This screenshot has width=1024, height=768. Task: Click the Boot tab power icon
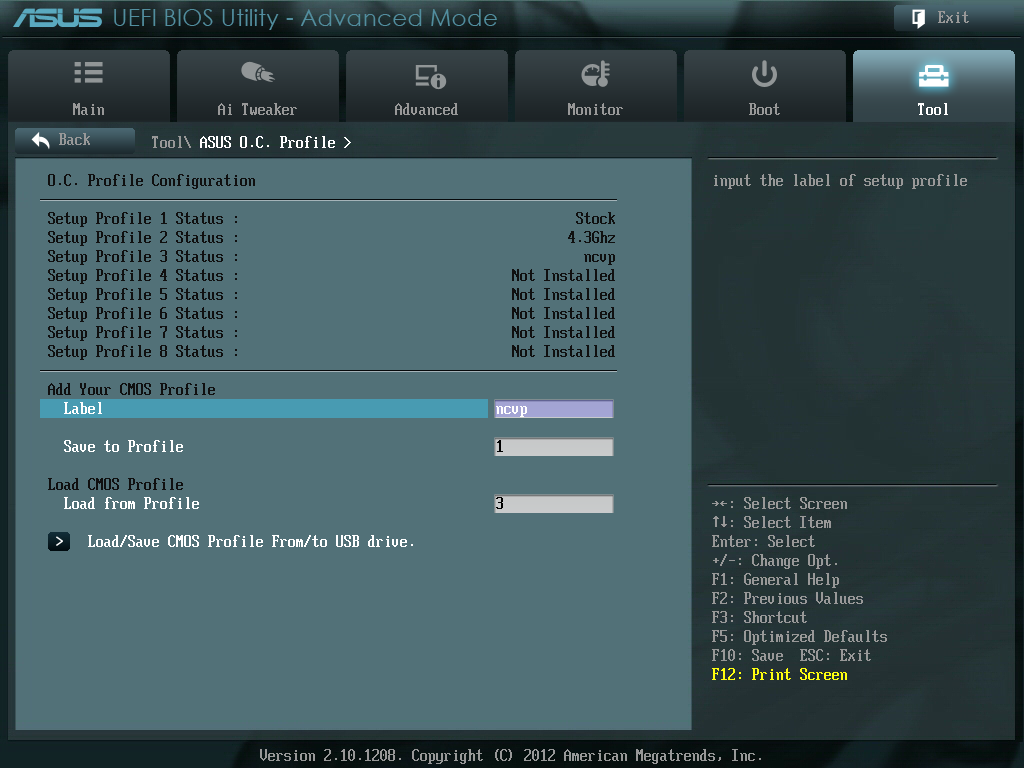coord(764,73)
